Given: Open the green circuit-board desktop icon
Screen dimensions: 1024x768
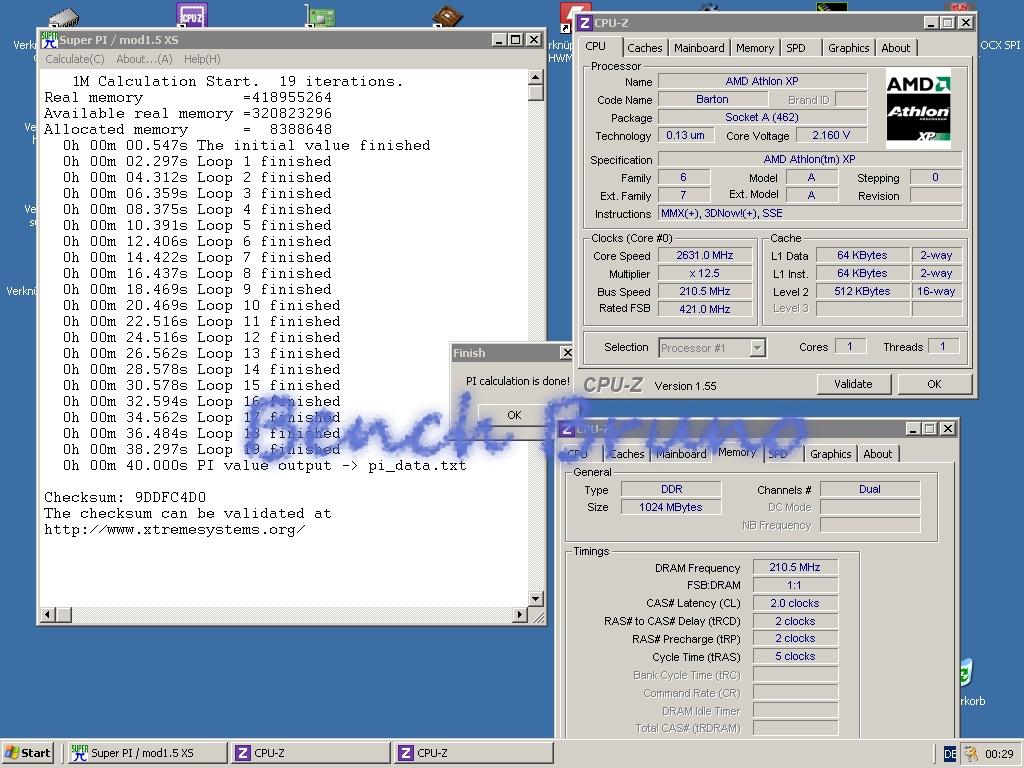Looking at the screenshot, I should (320, 16).
